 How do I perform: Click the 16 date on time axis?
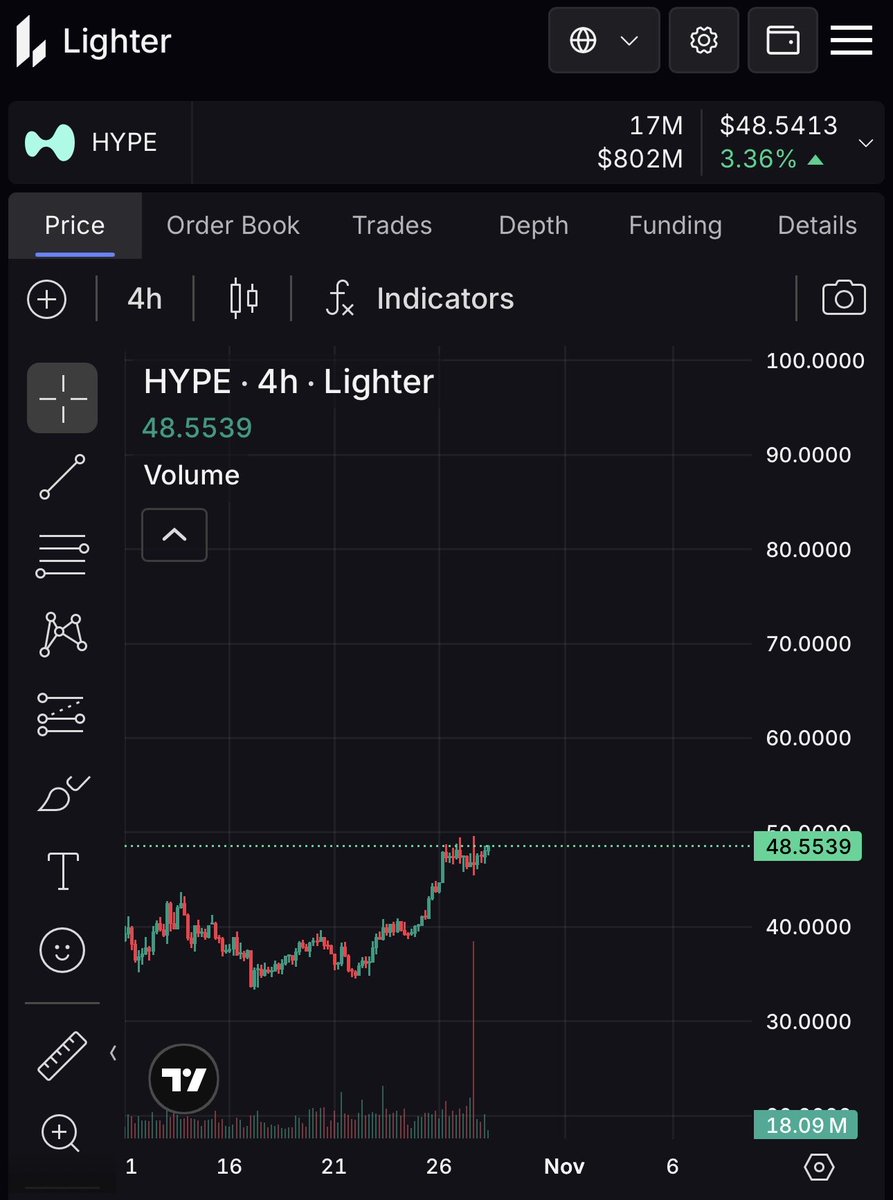229,1166
